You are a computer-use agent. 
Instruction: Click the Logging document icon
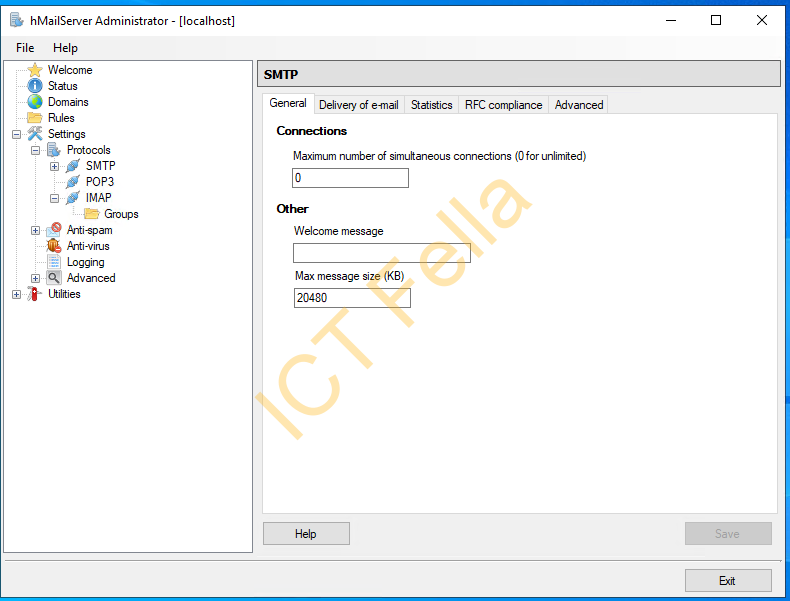54,262
